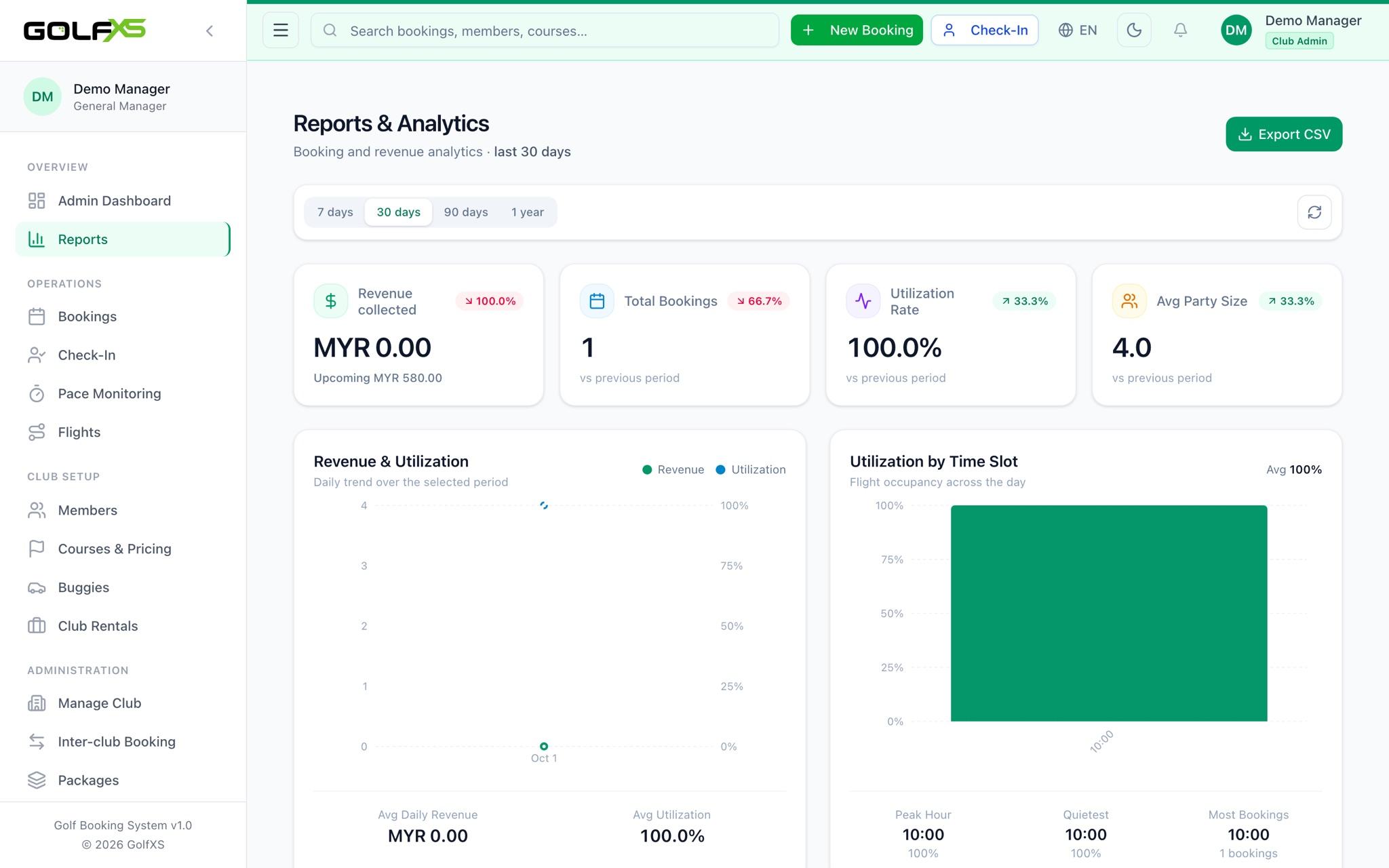The height and width of the screenshot is (868, 1389).
Task: Click the Demo Manager sidebar profile
Action: point(123,97)
